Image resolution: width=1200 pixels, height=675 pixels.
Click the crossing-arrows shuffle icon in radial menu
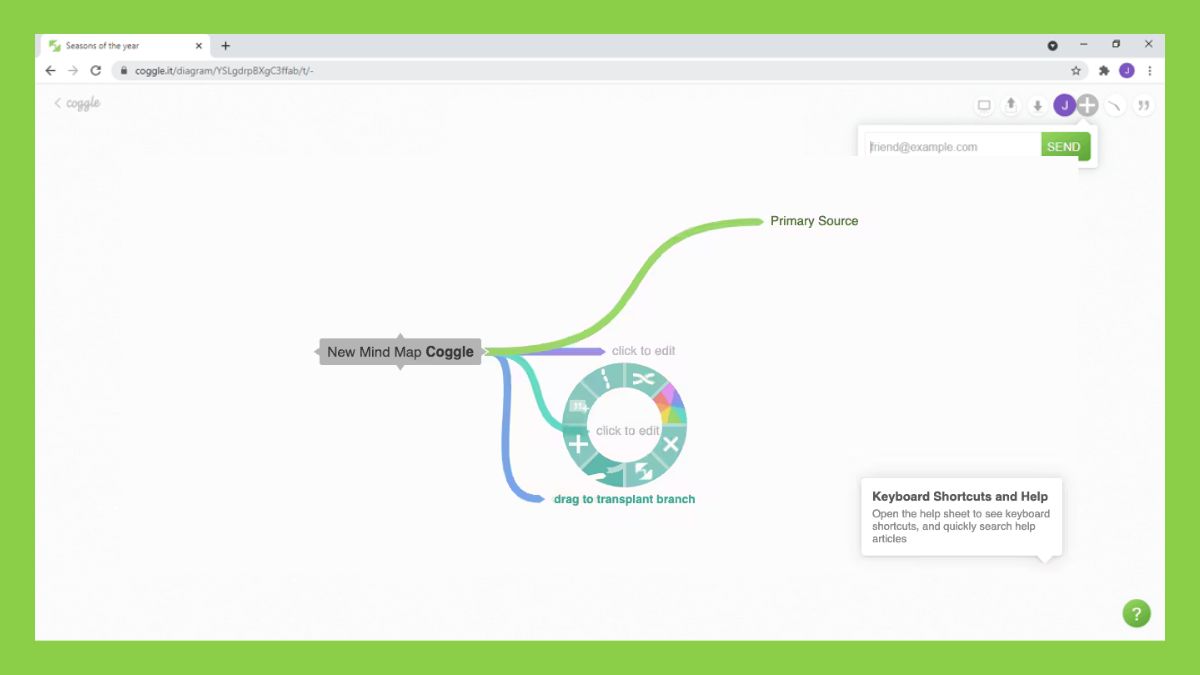pos(643,379)
